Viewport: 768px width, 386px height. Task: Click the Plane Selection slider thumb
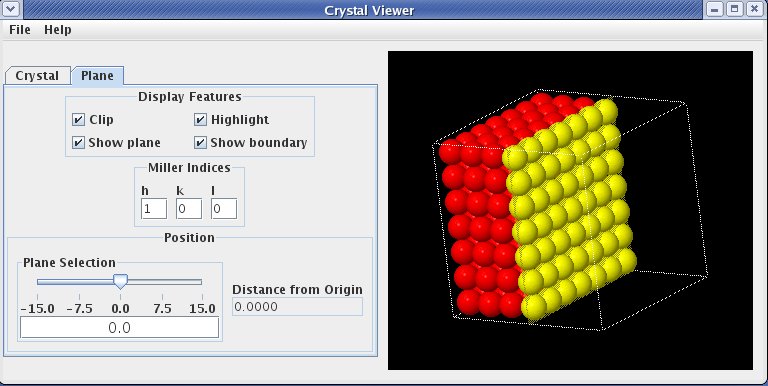(x=120, y=281)
